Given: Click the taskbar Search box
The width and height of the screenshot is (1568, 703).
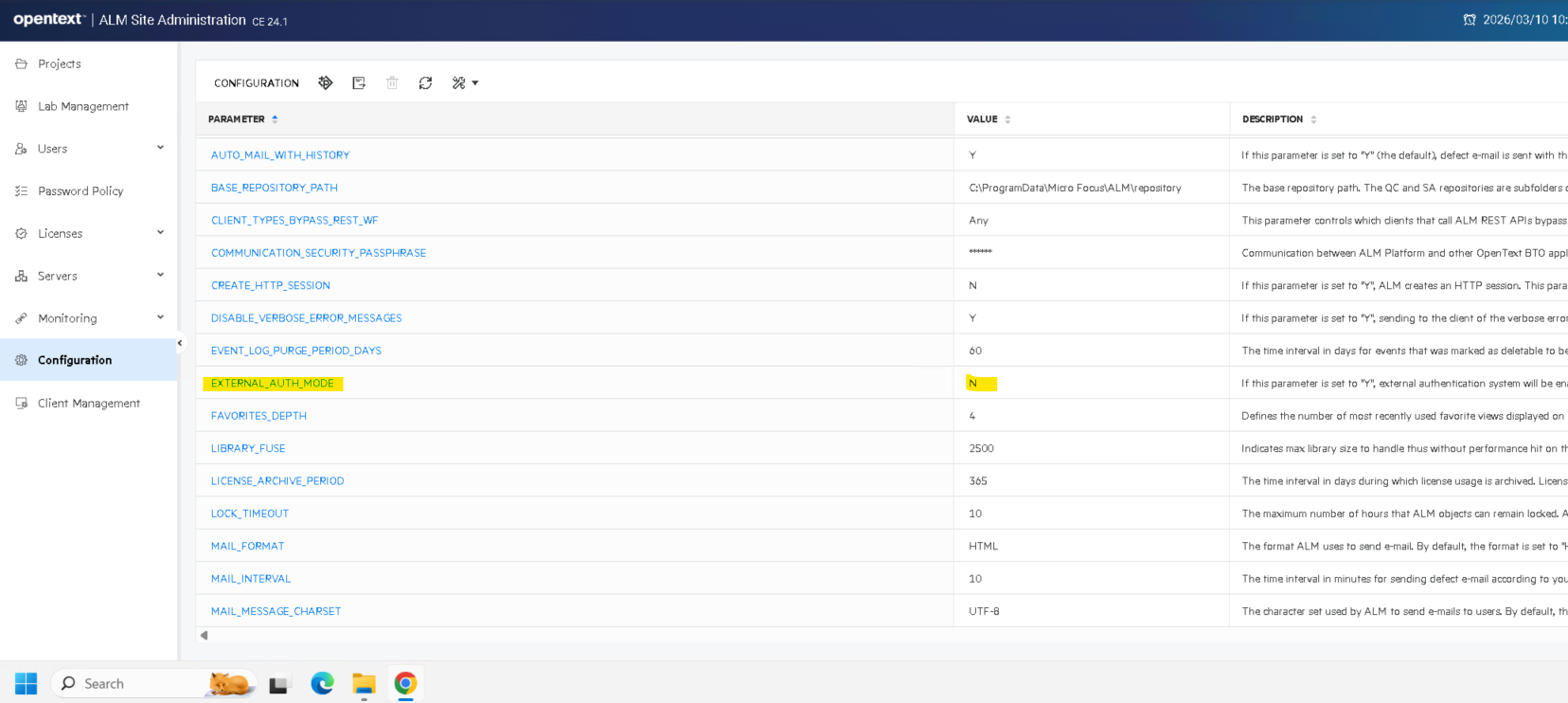Looking at the screenshot, I should click(153, 683).
